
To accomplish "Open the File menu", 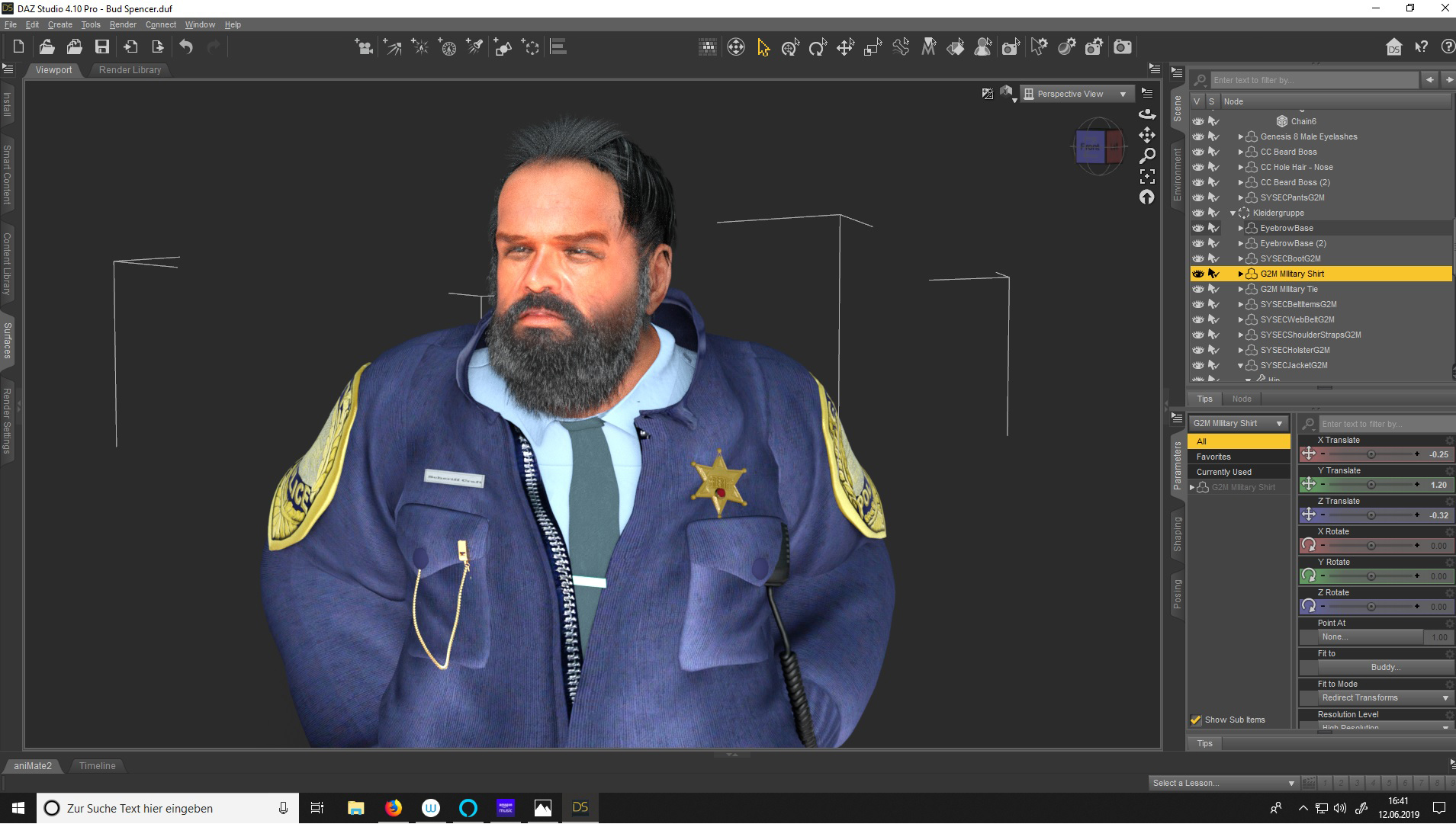I will tap(11, 24).
